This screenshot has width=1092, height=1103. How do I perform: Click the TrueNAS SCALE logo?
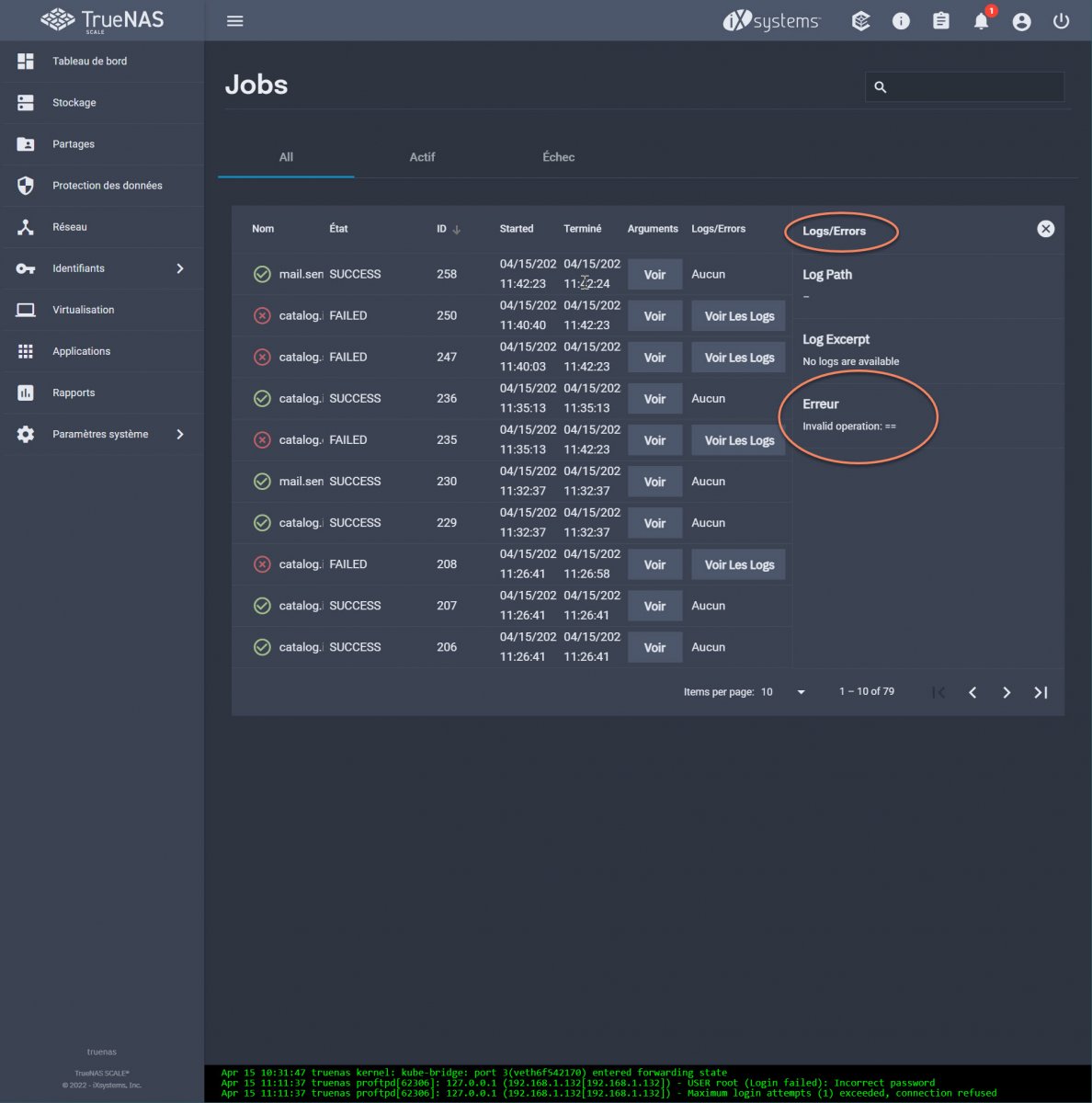pos(102,20)
